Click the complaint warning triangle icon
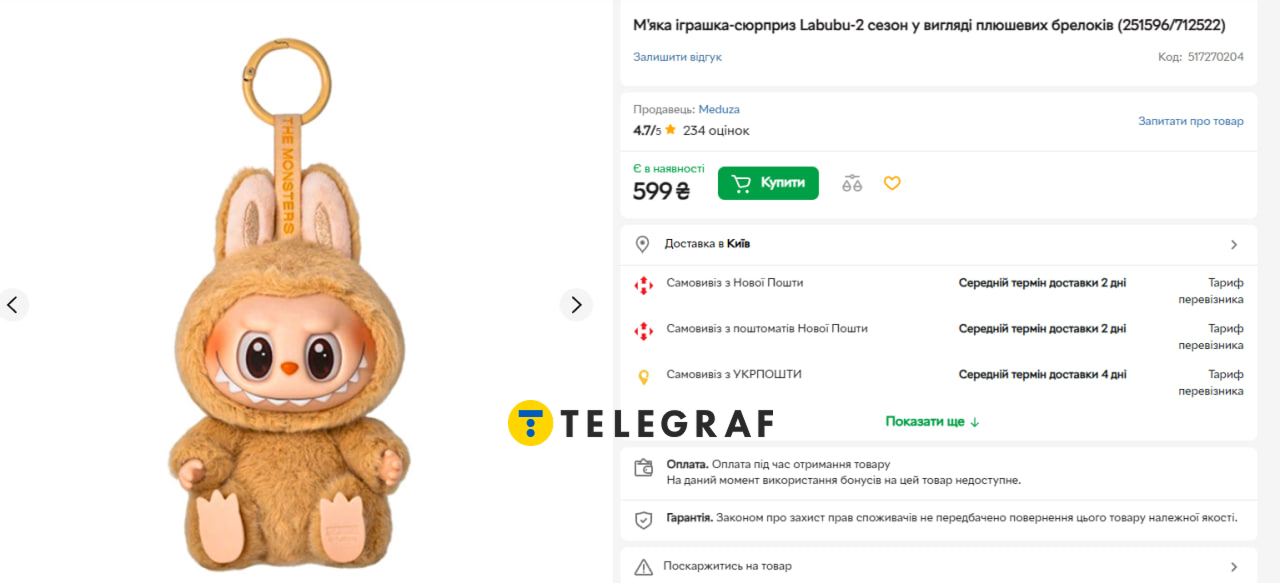The width and height of the screenshot is (1280, 583). tap(644, 567)
